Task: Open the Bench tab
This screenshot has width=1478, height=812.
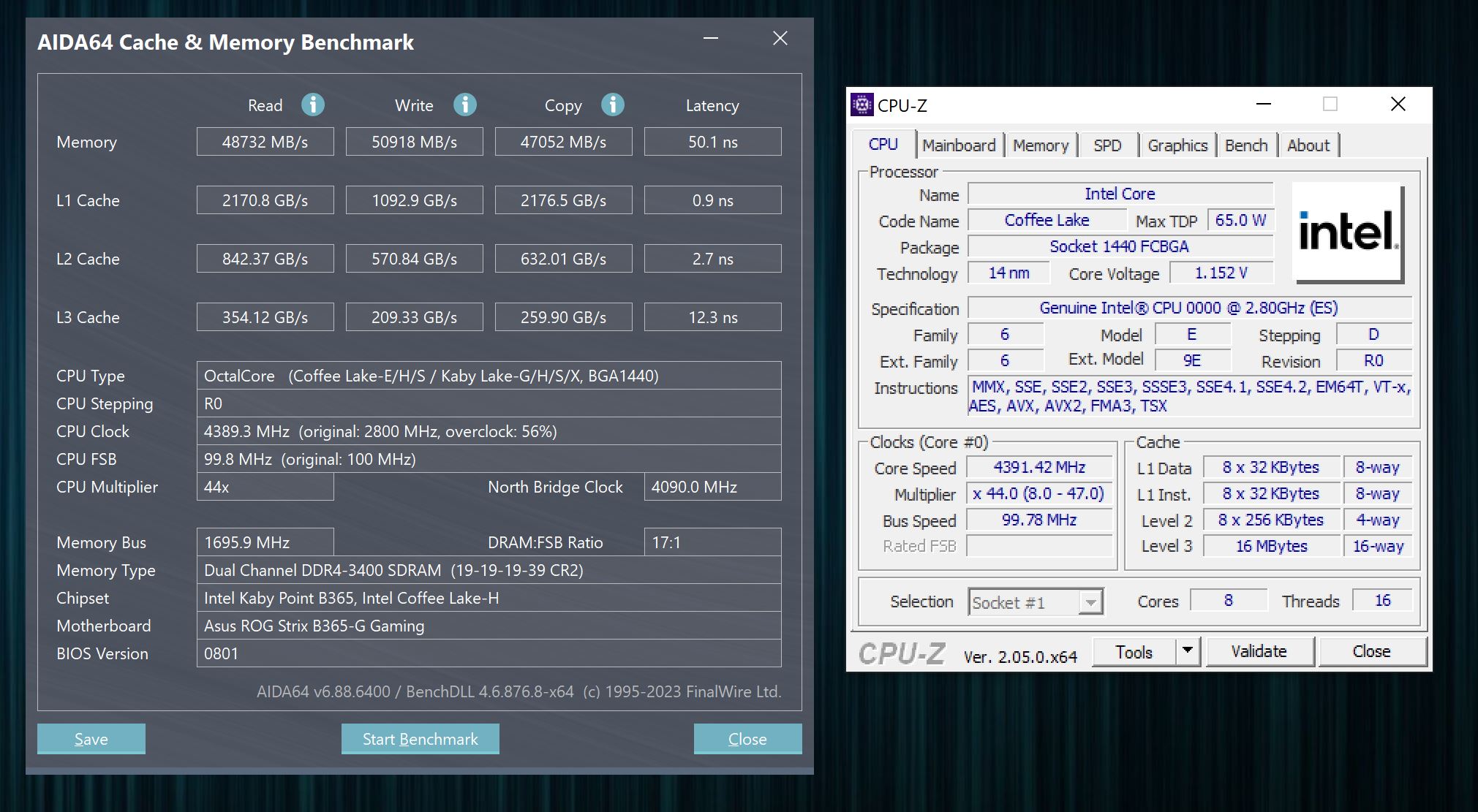Action: click(x=1246, y=145)
